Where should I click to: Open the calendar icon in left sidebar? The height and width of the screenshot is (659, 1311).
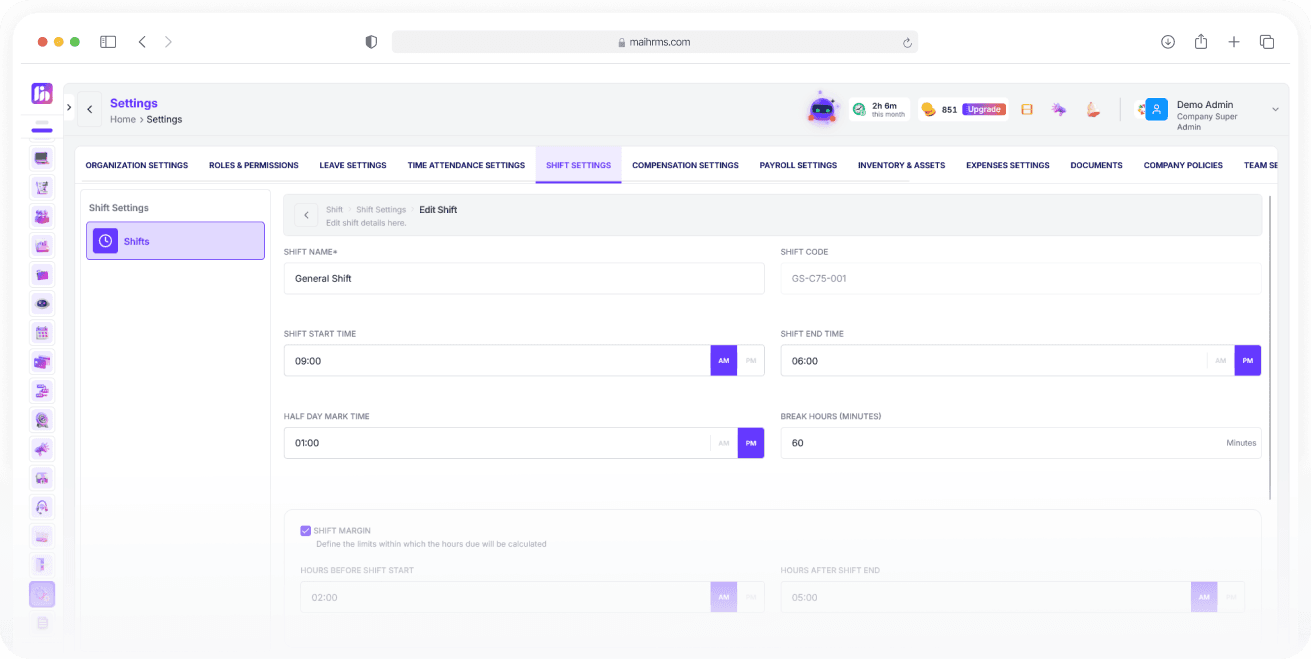[42, 333]
